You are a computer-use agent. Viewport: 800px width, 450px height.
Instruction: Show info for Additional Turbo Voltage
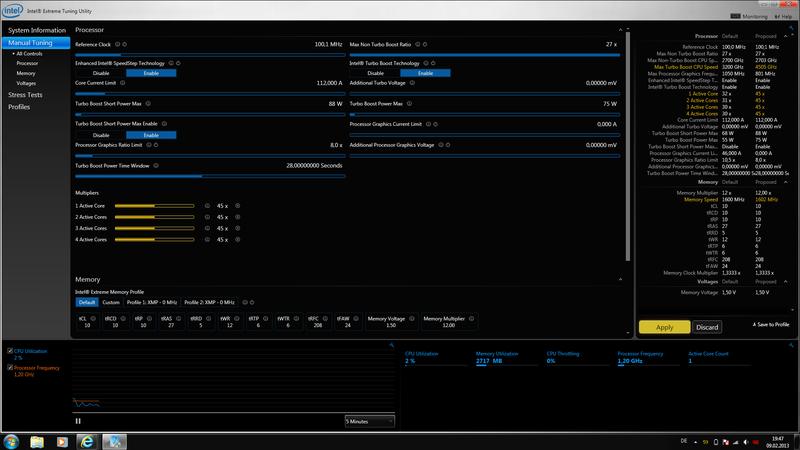coord(412,83)
